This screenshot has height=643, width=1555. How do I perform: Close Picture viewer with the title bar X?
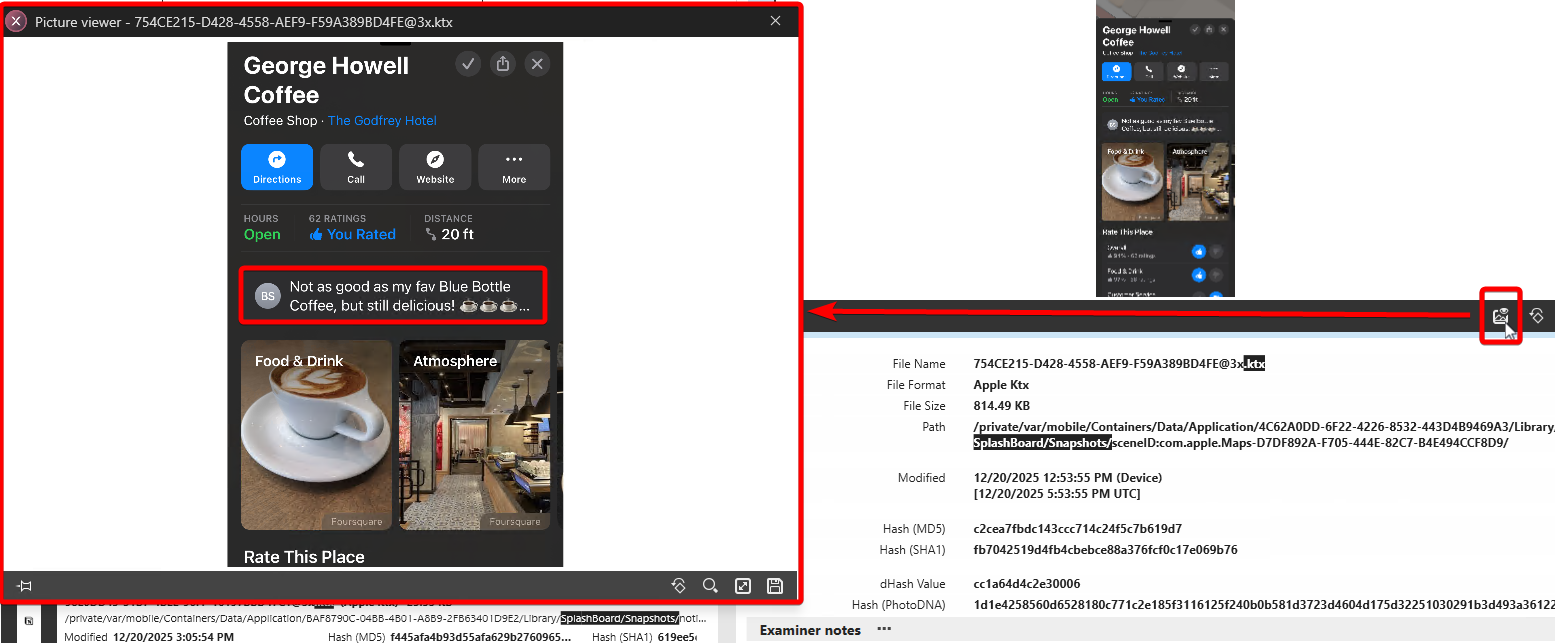[775, 21]
